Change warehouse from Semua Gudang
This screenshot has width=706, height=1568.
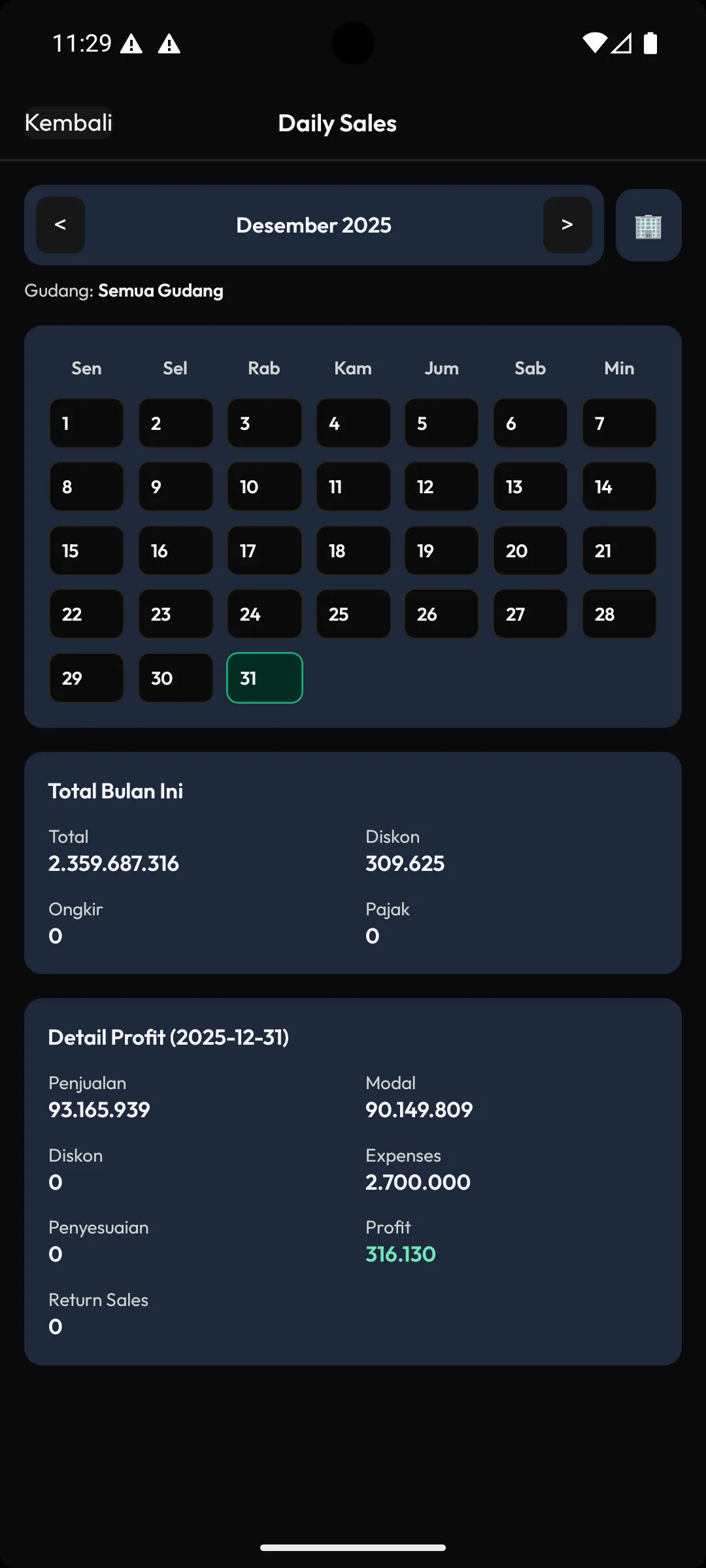pos(160,291)
